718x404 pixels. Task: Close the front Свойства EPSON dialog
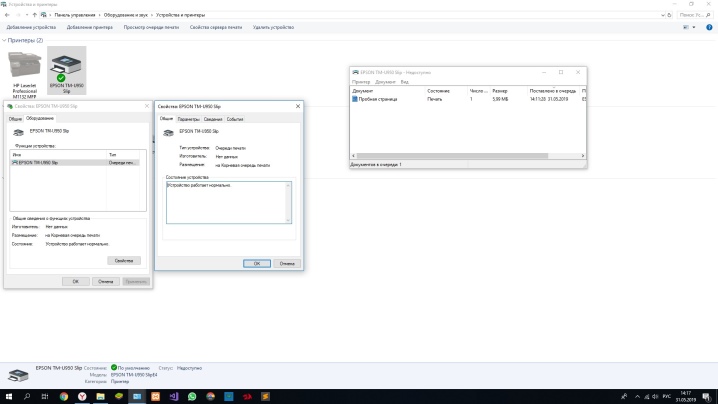298,106
